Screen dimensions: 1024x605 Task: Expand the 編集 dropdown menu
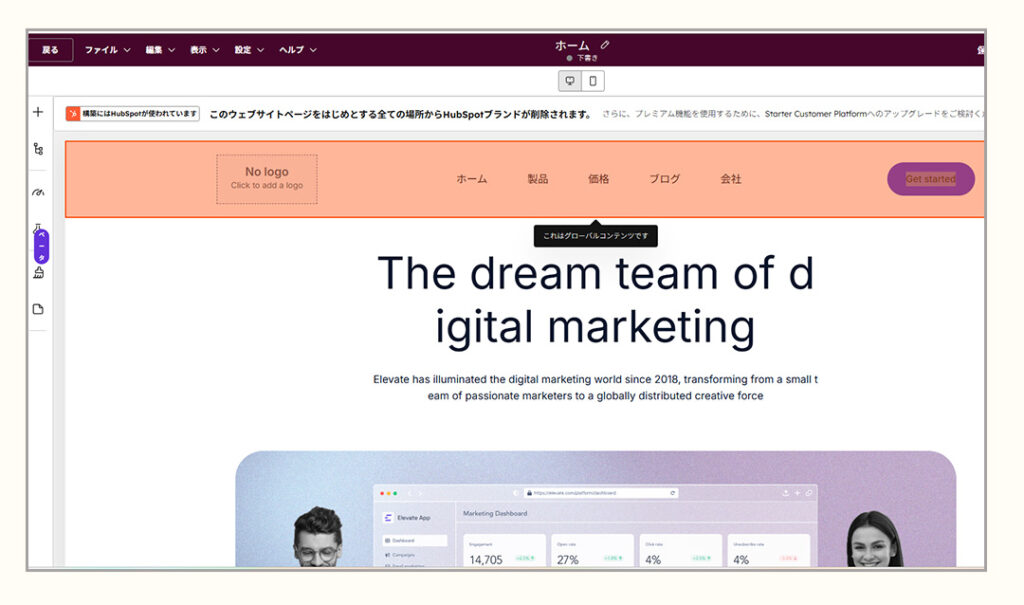click(160, 50)
